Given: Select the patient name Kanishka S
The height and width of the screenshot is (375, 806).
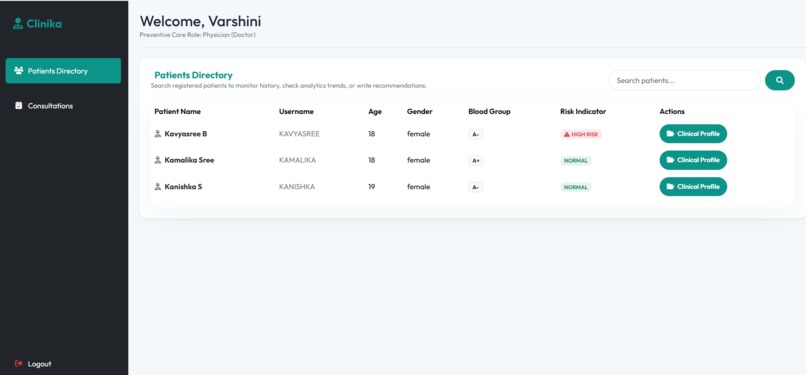Looking at the screenshot, I should (183, 186).
